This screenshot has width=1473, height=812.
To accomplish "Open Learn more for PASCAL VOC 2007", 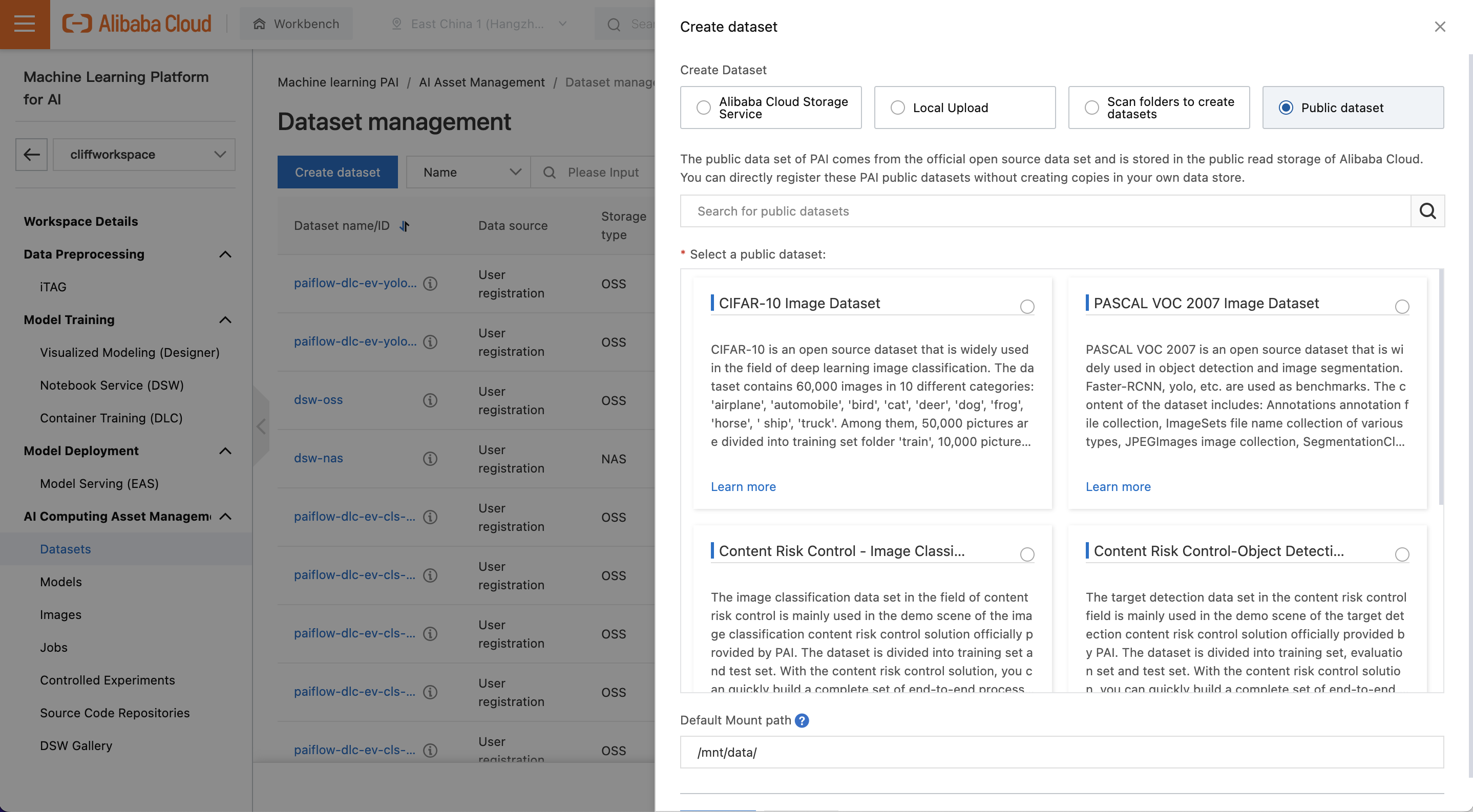I will (x=1118, y=486).
